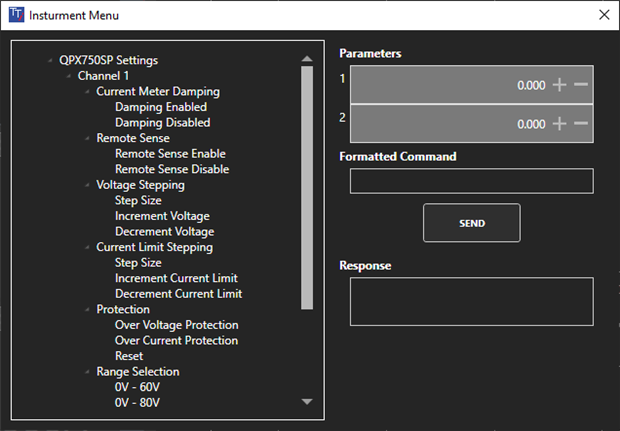Click the app icon in the title bar
The width and height of the screenshot is (620, 431).
[15, 15]
